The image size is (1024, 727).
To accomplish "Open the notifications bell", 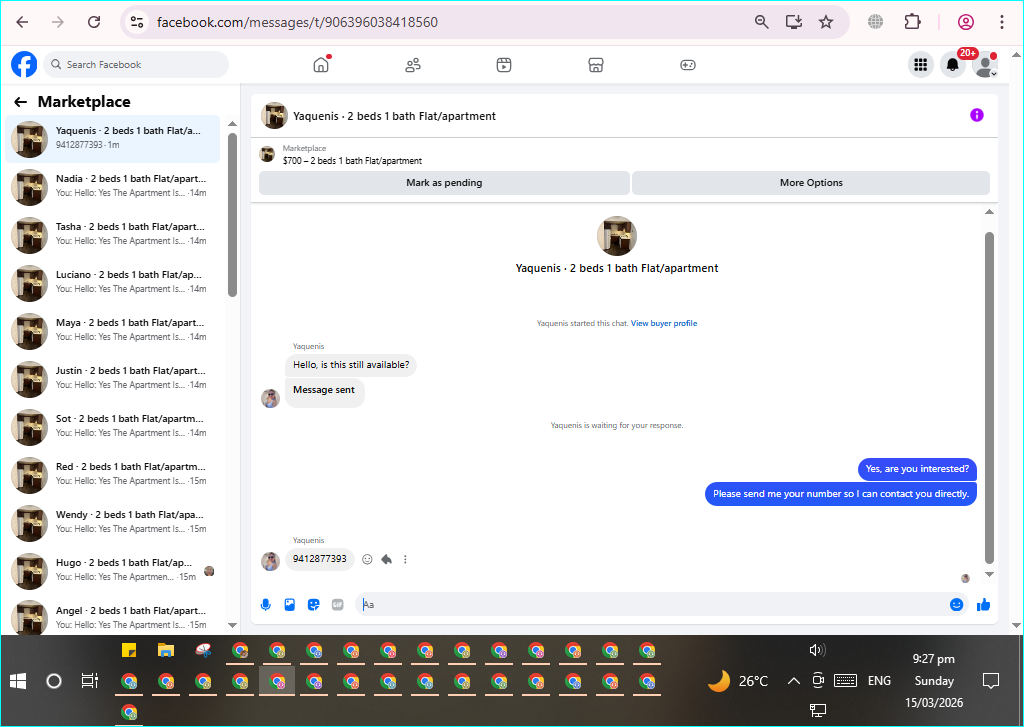I will tap(953, 65).
